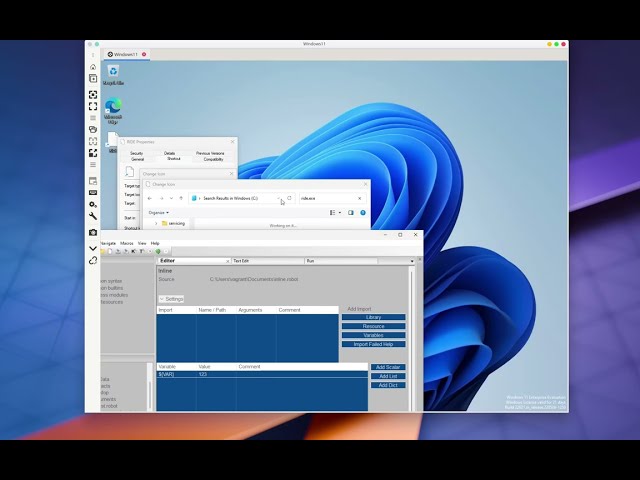Click the ride.exe search field

(328, 198)
